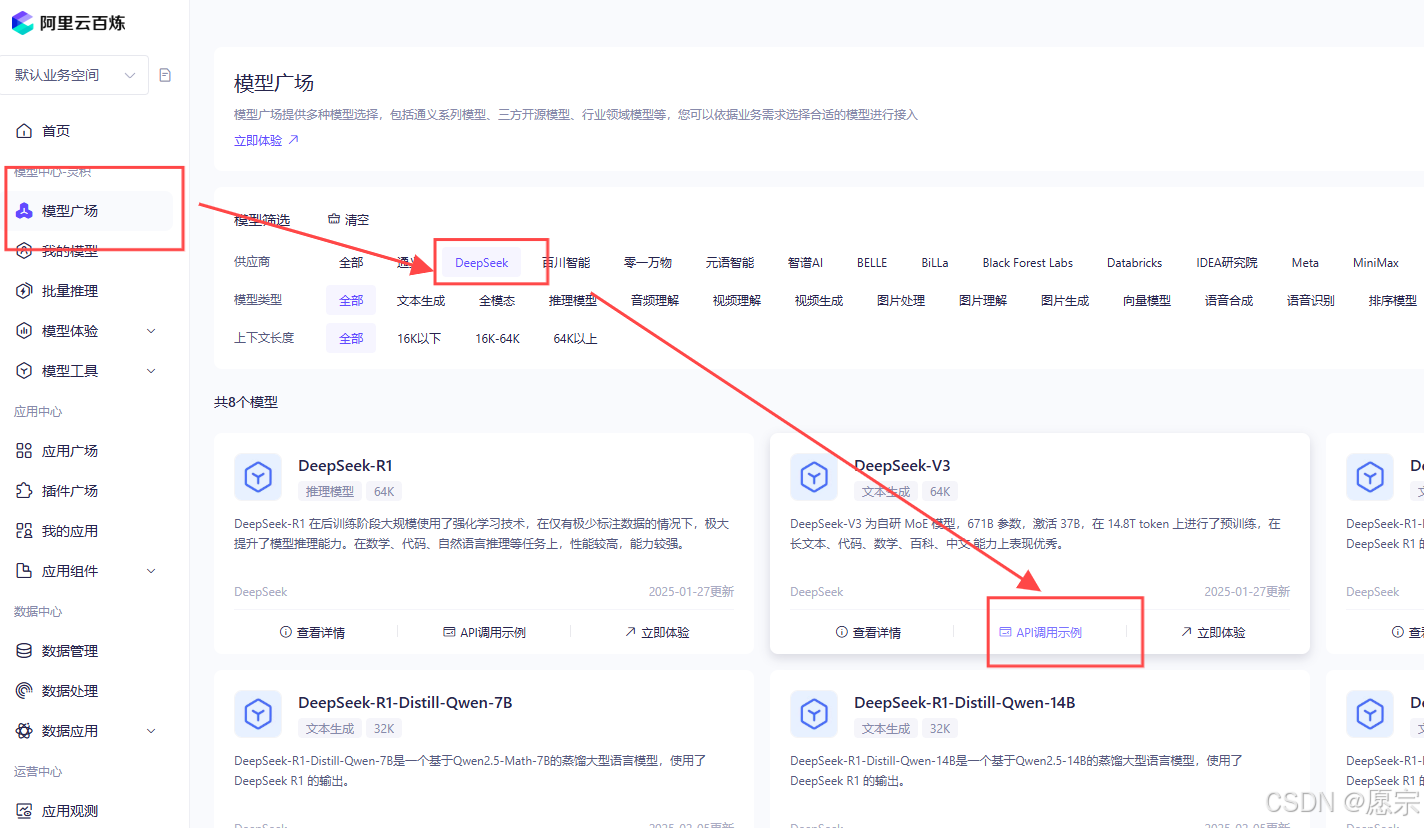Click the 模型体验 sidebar icon
The height and width of the screenshot is (828, 1424).
point(25,331)
